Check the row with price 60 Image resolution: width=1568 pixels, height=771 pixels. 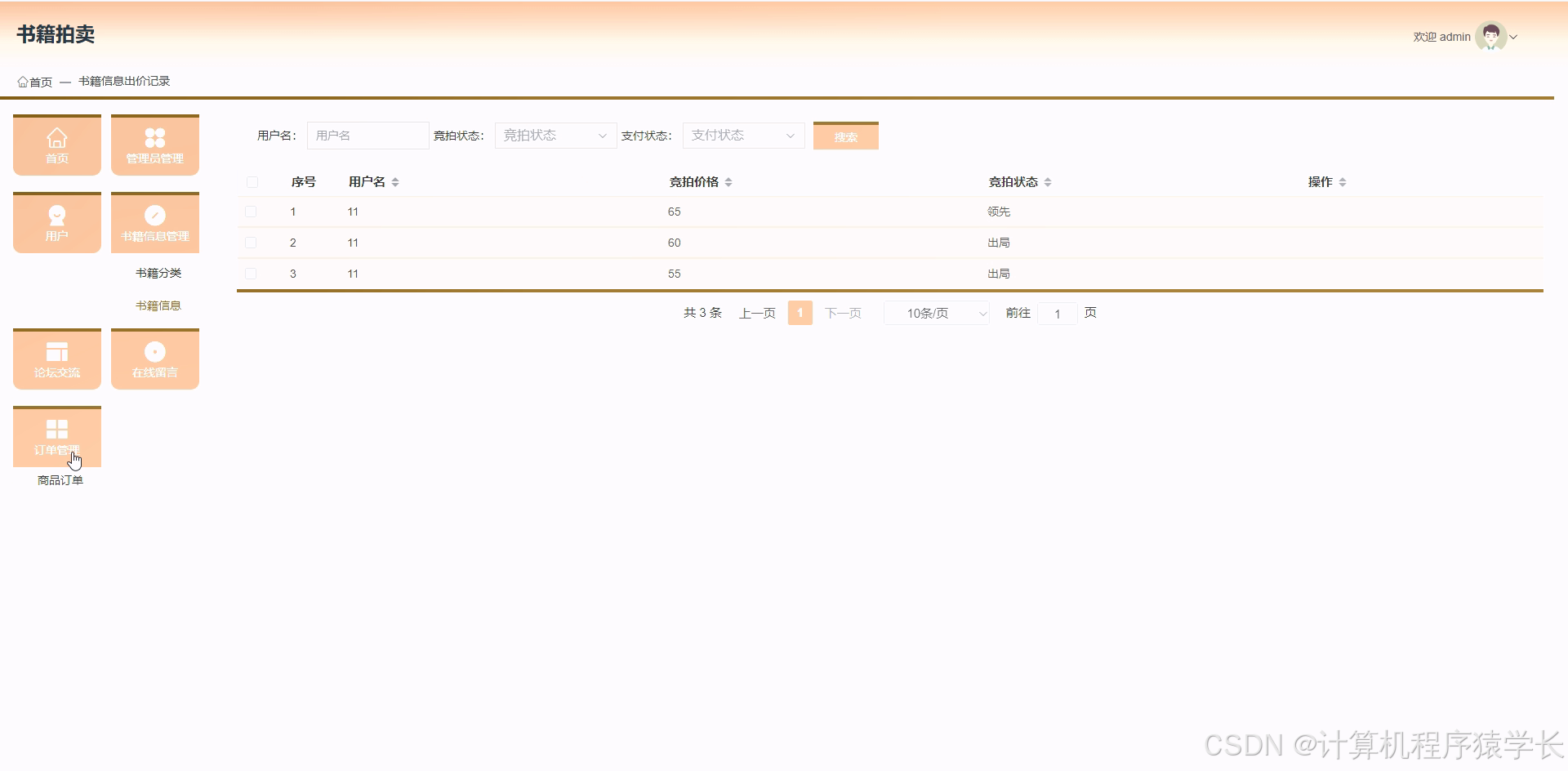pos(251,243)
